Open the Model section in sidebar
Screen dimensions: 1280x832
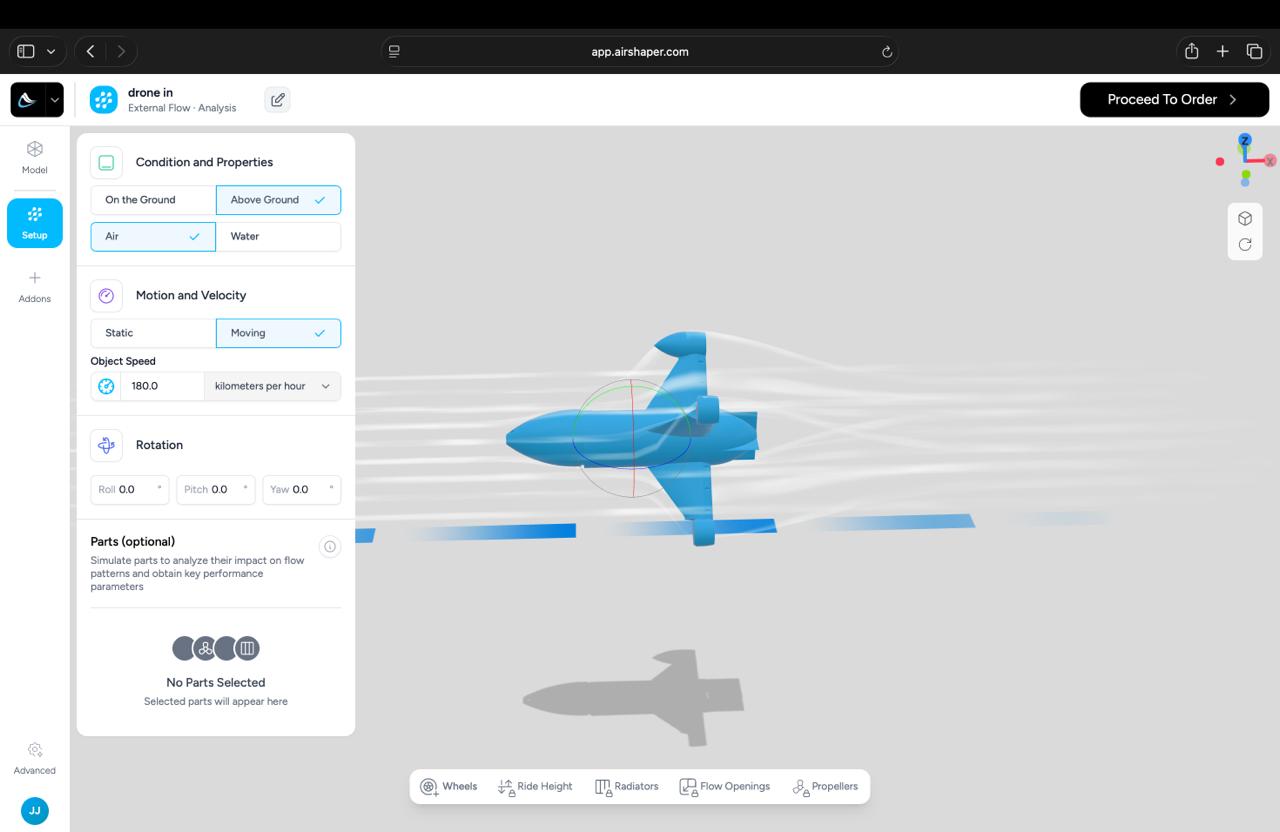coord(35,158)
